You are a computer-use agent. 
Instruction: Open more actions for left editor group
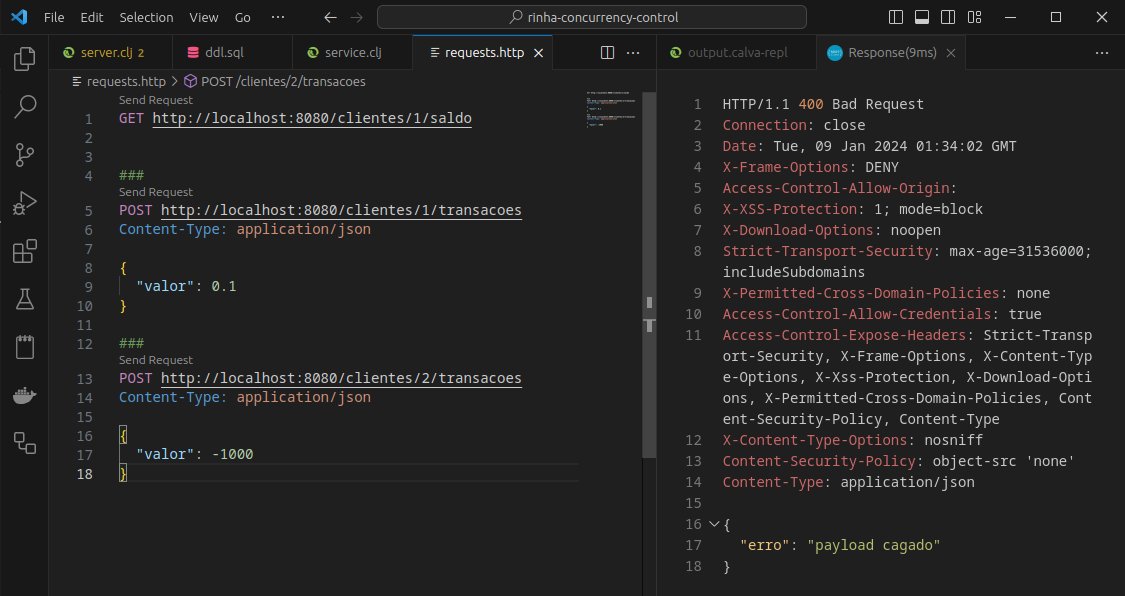click(x=633, y=52)
